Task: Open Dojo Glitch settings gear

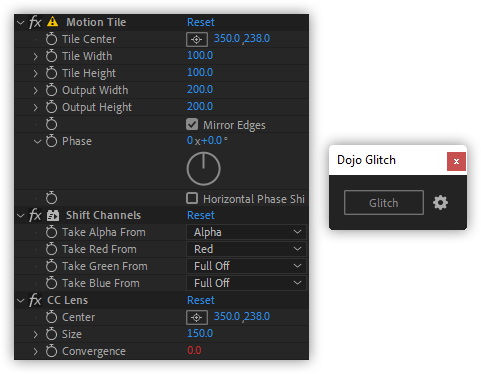Action: pos(440,202)
